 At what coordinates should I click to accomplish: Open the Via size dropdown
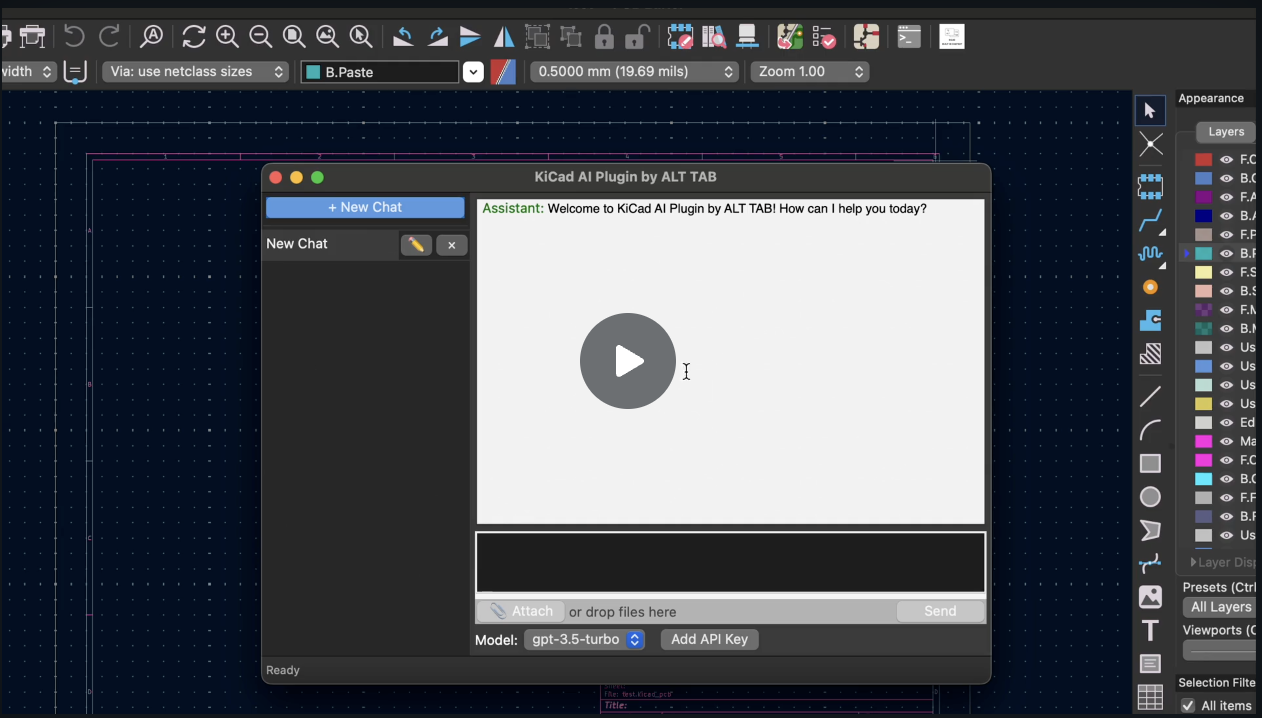click(195, 72)
